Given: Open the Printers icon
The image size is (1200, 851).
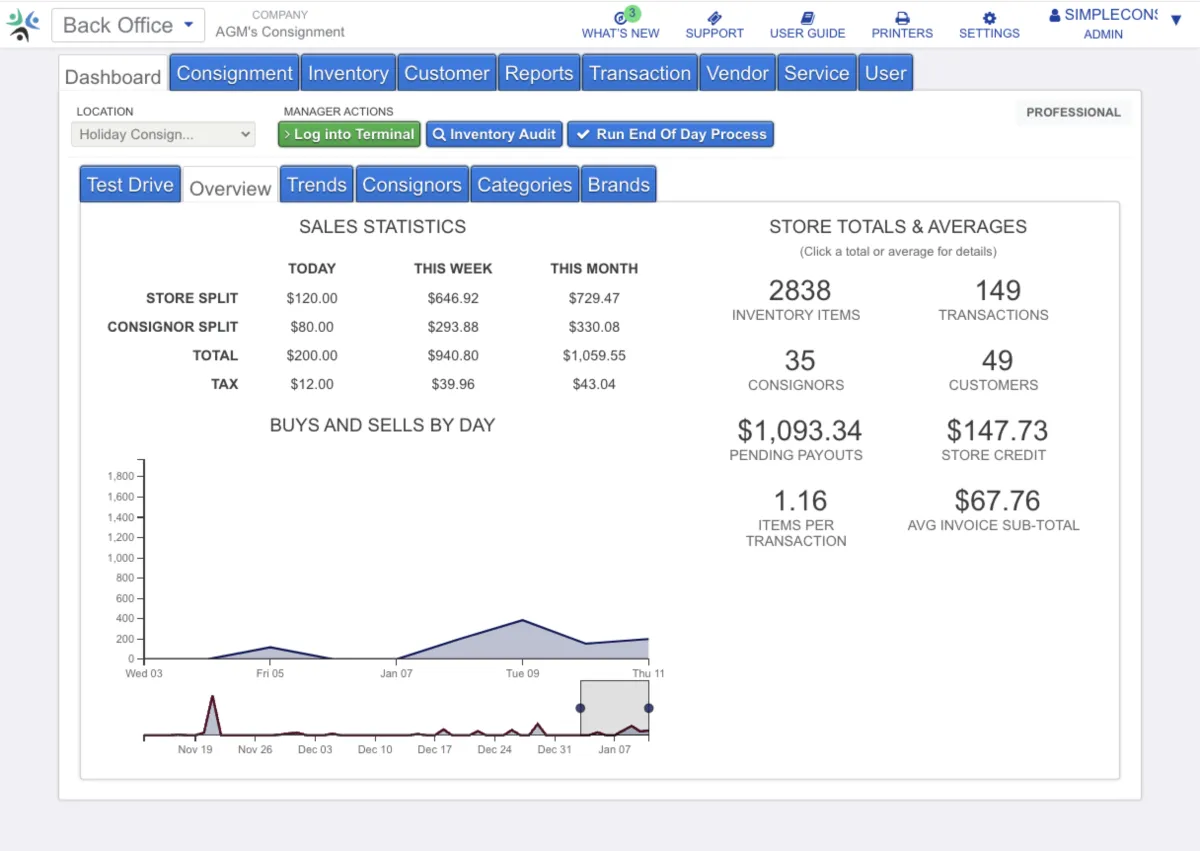Looking at the screenshot, I should 902,17.
